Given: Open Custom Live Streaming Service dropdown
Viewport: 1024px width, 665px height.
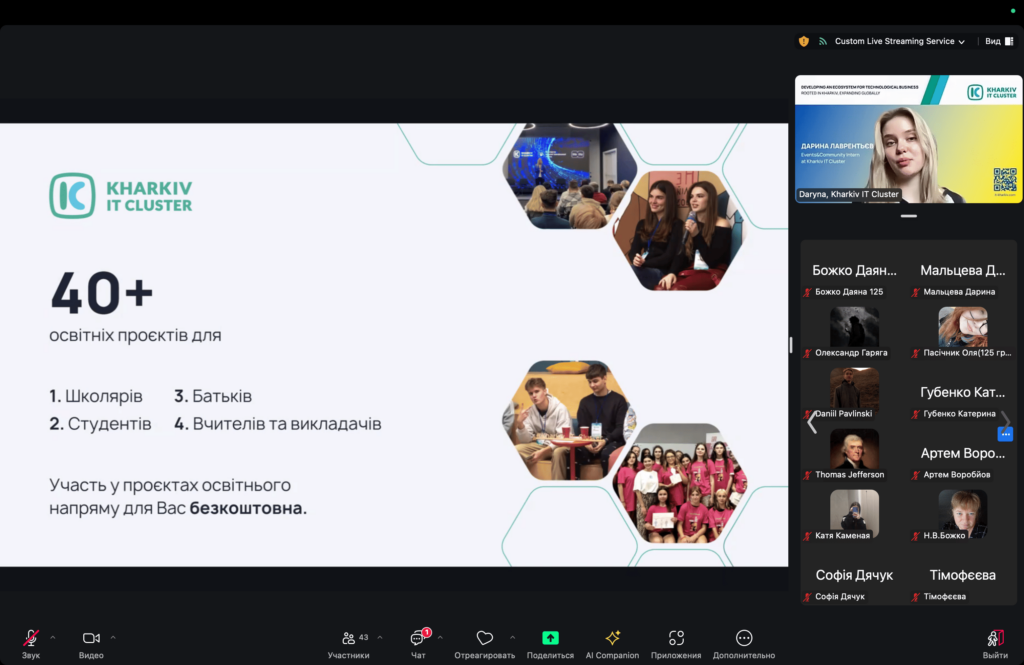Looking at the screenshot, I should (899, 41).
